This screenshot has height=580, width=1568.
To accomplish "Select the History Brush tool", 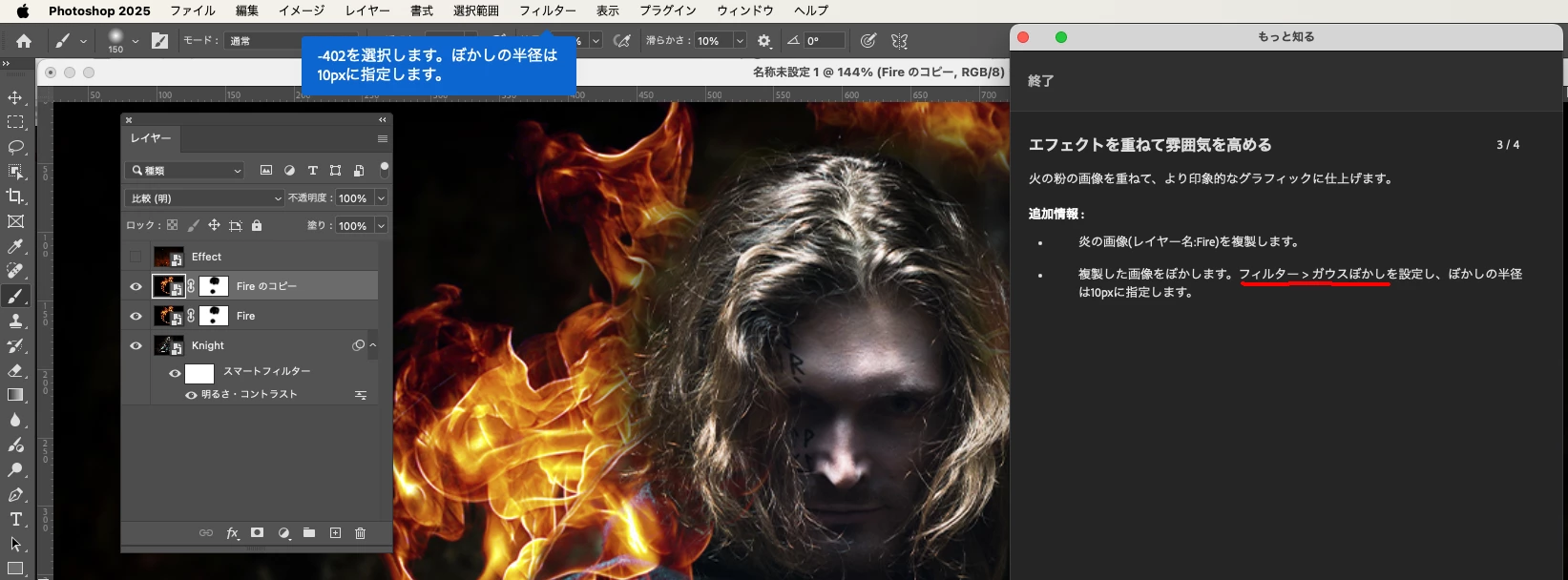I will [16, 346].
